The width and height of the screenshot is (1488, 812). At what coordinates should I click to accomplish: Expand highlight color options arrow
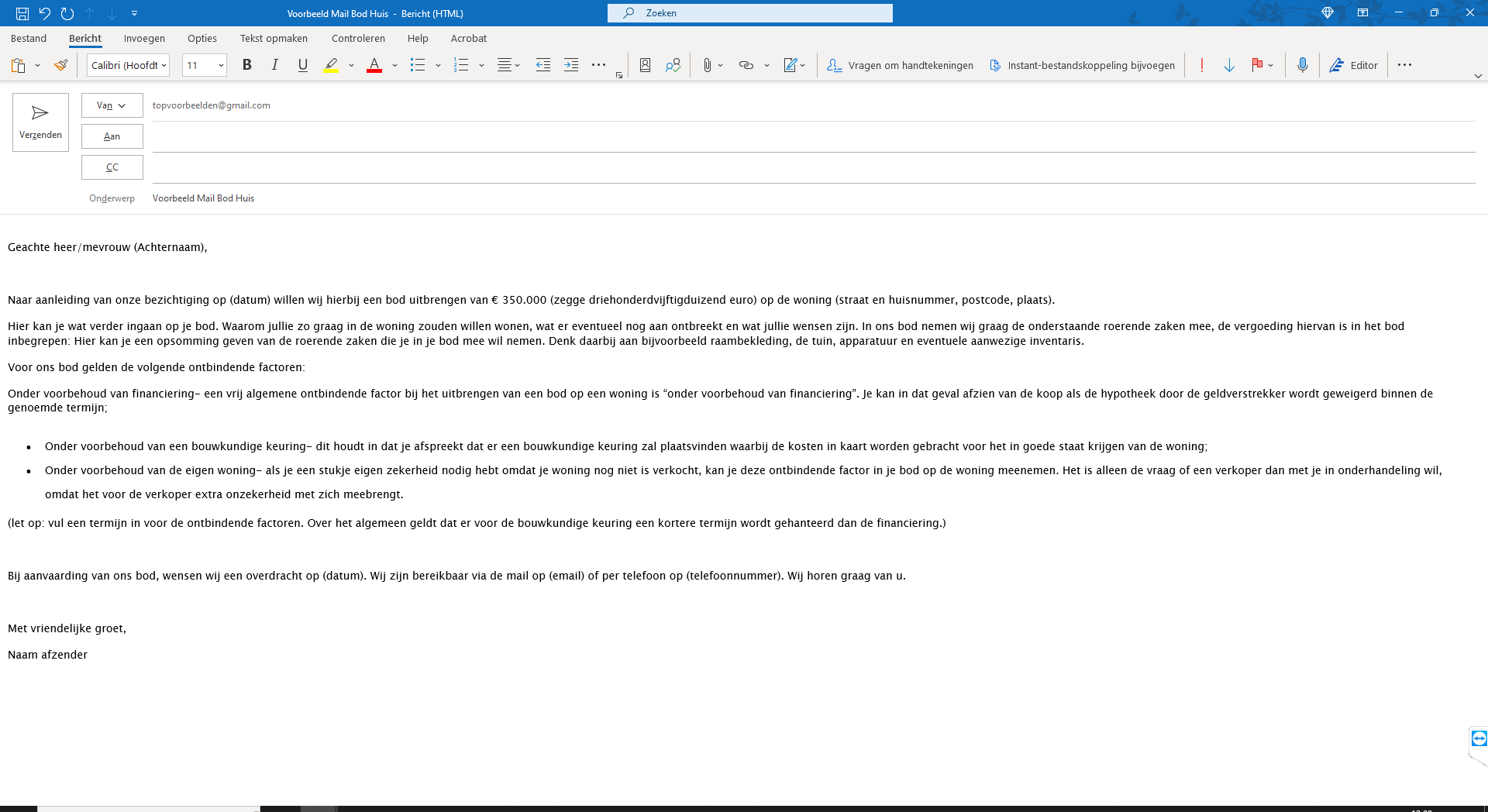point(351,66)
